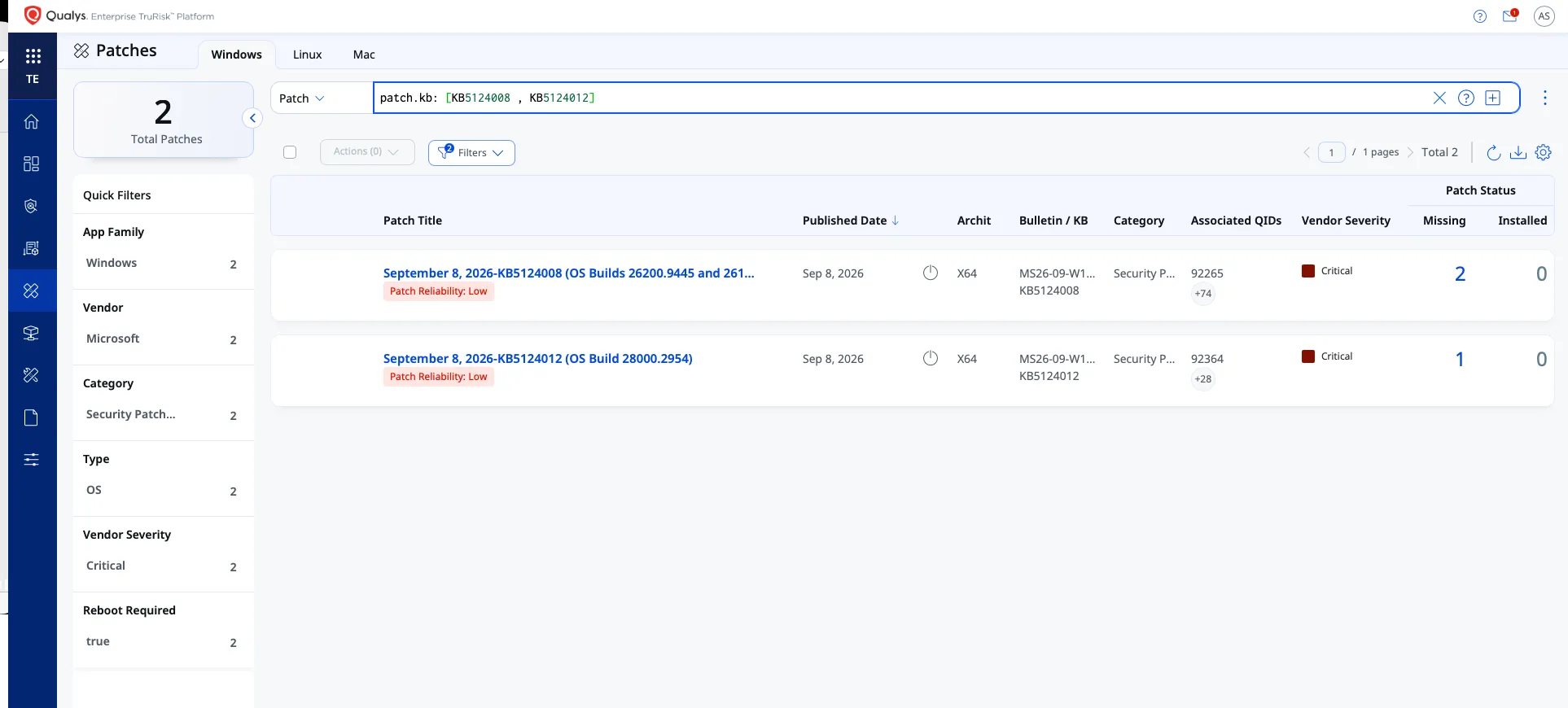
Task: Switch to the Mac tab
Action: coord(364,55)
